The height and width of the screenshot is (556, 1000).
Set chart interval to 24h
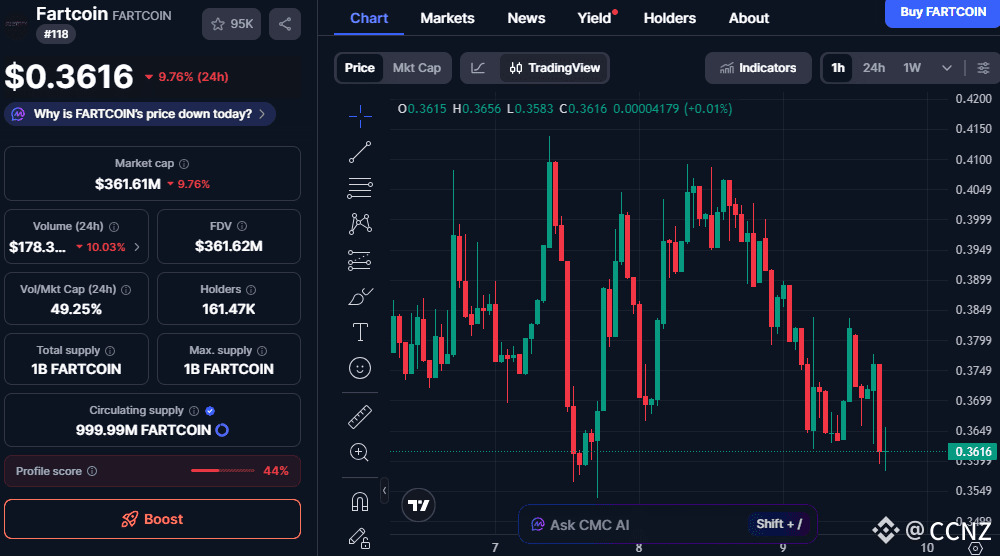[874, 68]
